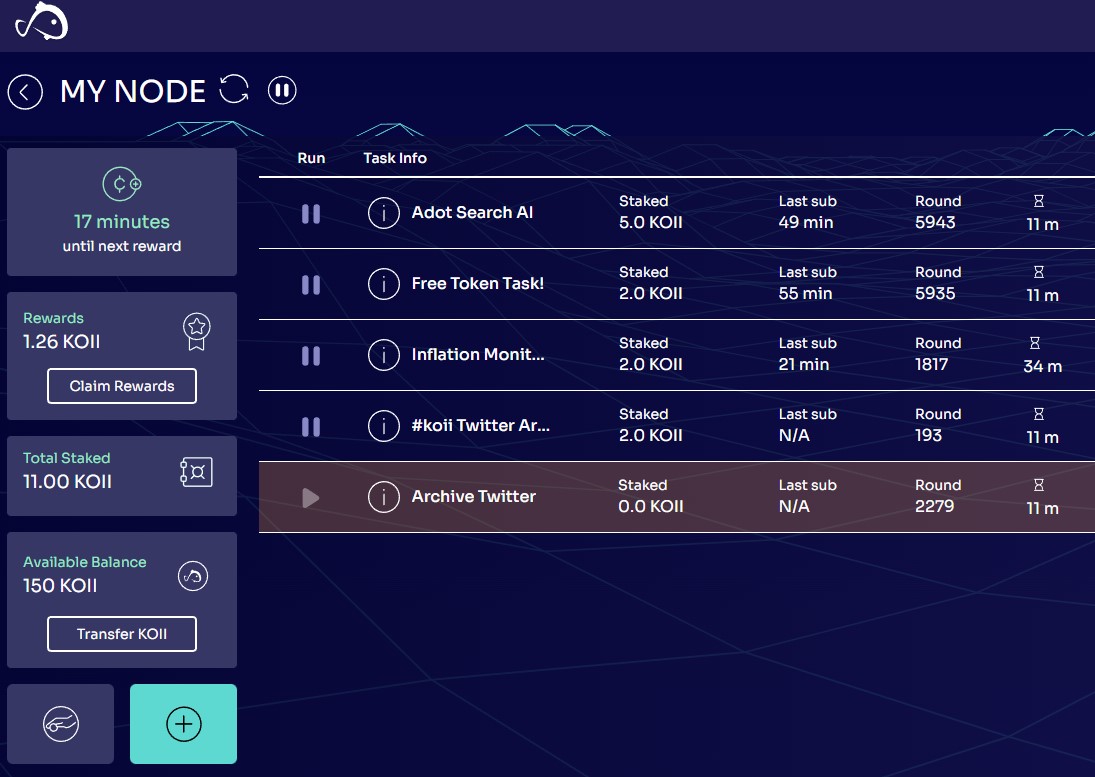
Task: Click the Available Balance Koii icon
Action: tap(193, 576)
